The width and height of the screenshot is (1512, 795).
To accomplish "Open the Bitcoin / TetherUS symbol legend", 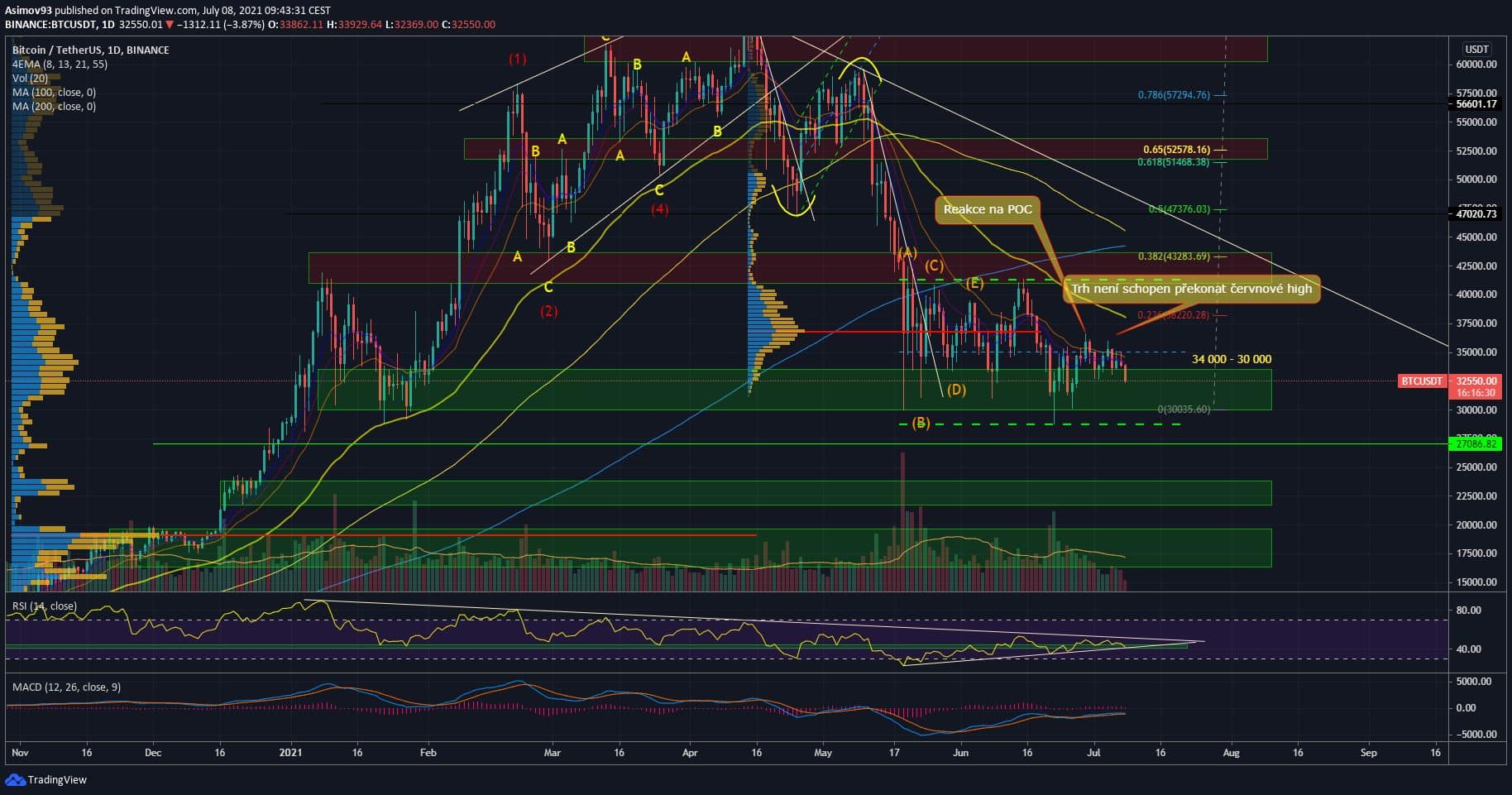I will [90, 50].
